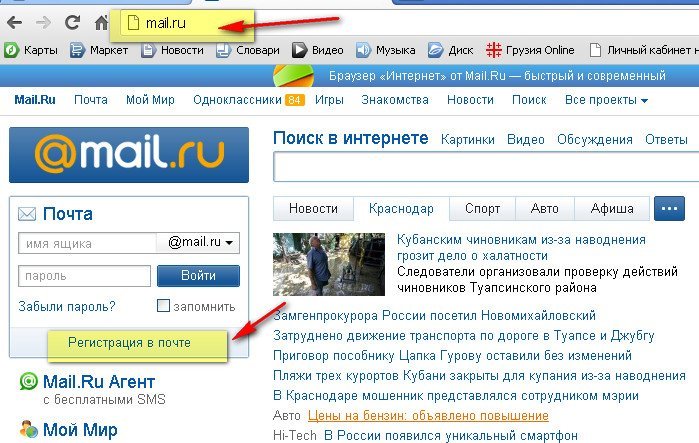Open the Карты bookmark icon
699x443 pixels.
coord(12,50)
